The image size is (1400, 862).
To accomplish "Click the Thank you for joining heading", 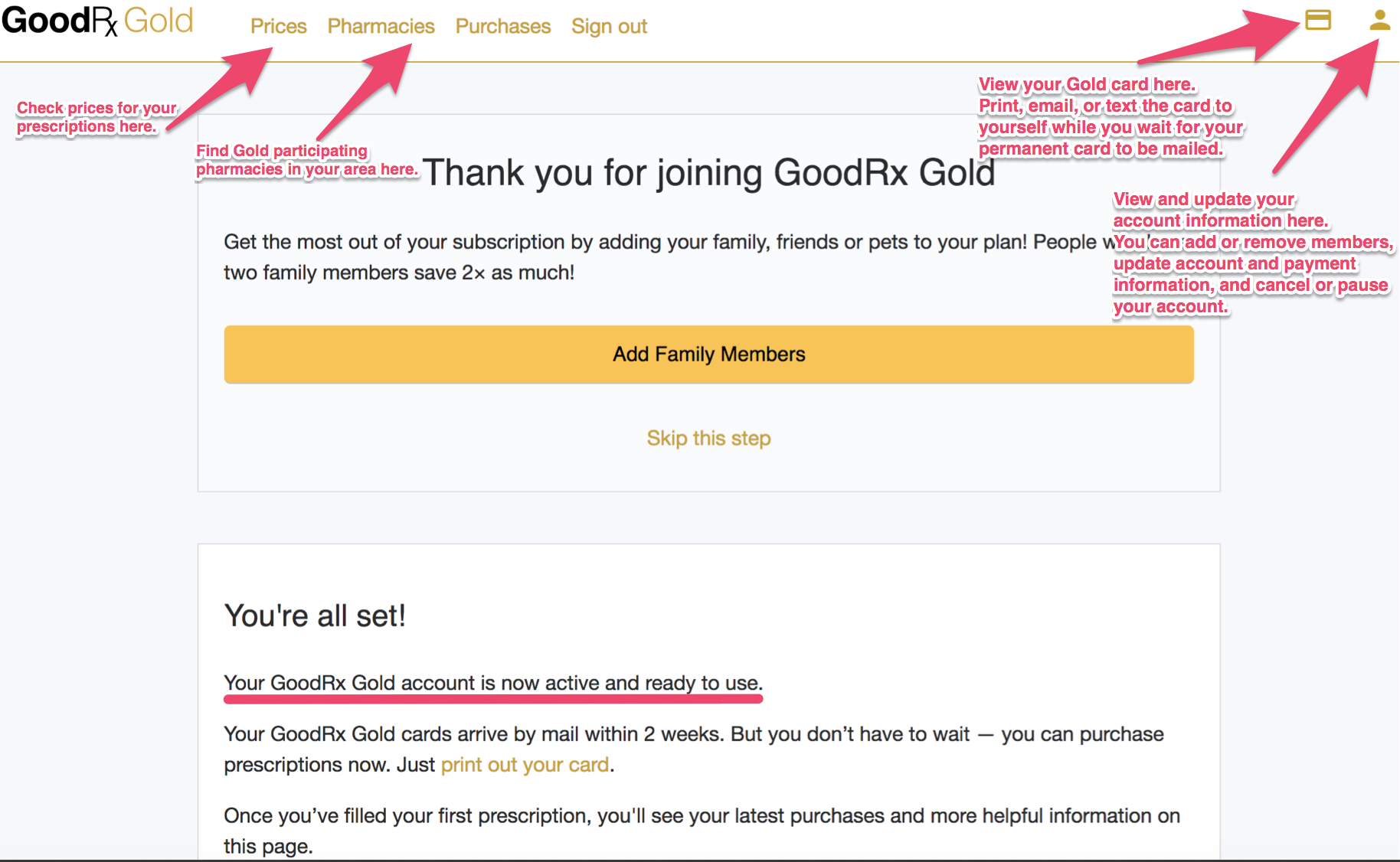I will (708, 172).
